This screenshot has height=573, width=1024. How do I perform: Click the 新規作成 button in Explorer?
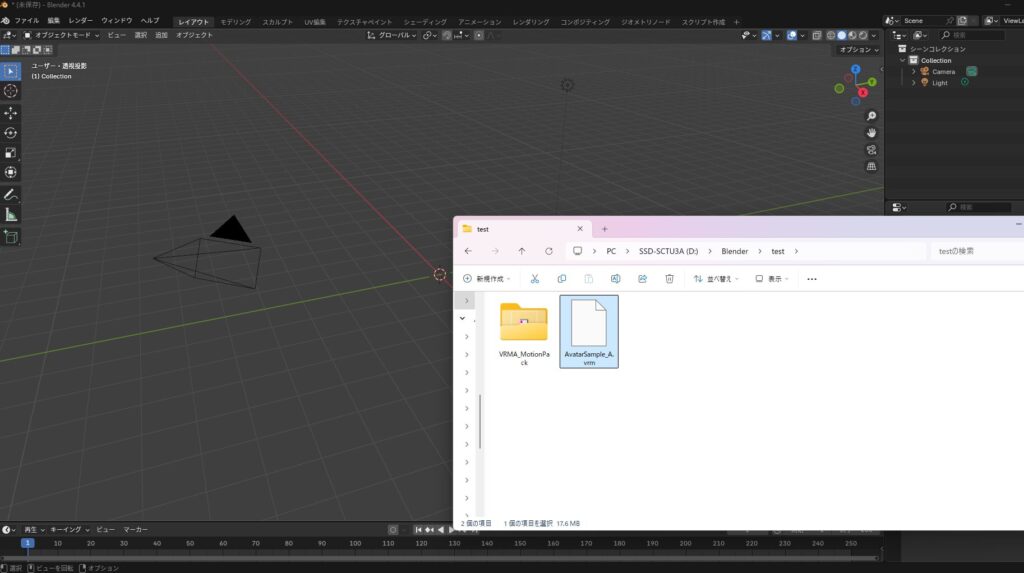coord(487,279)
